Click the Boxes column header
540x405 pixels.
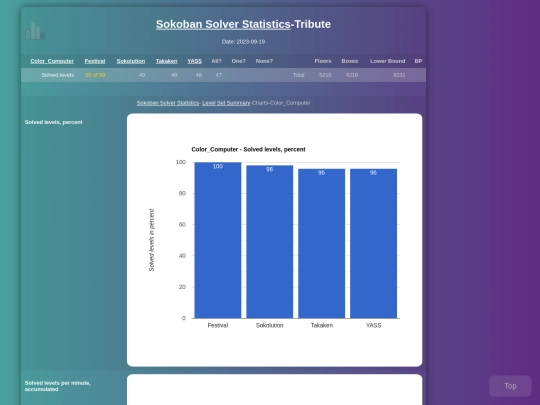(350, 61)
